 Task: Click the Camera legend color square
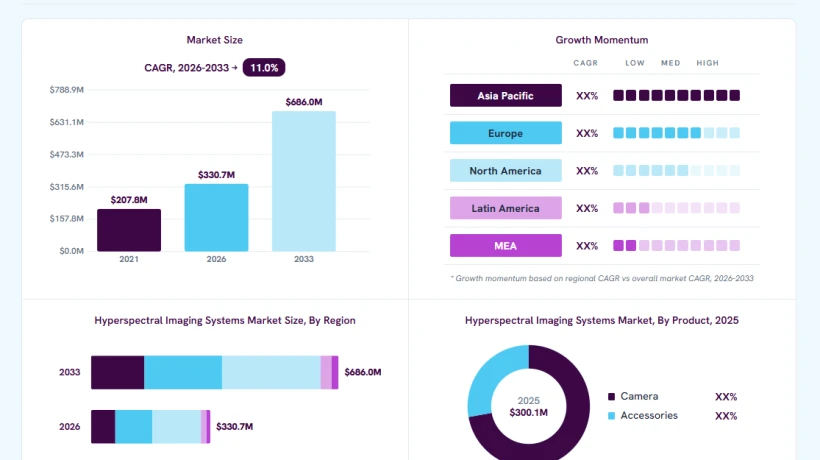(x=611, y=397)
